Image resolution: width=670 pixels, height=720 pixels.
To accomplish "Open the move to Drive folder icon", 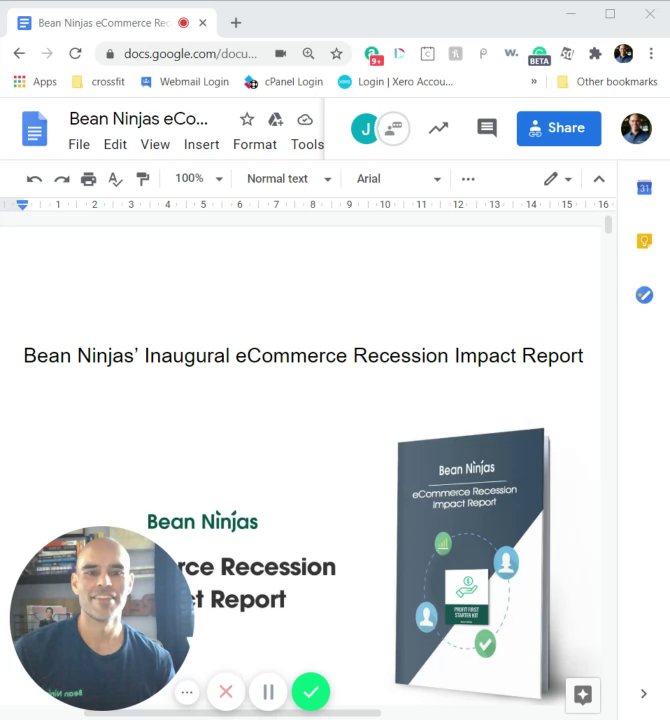I will (276, 119).
